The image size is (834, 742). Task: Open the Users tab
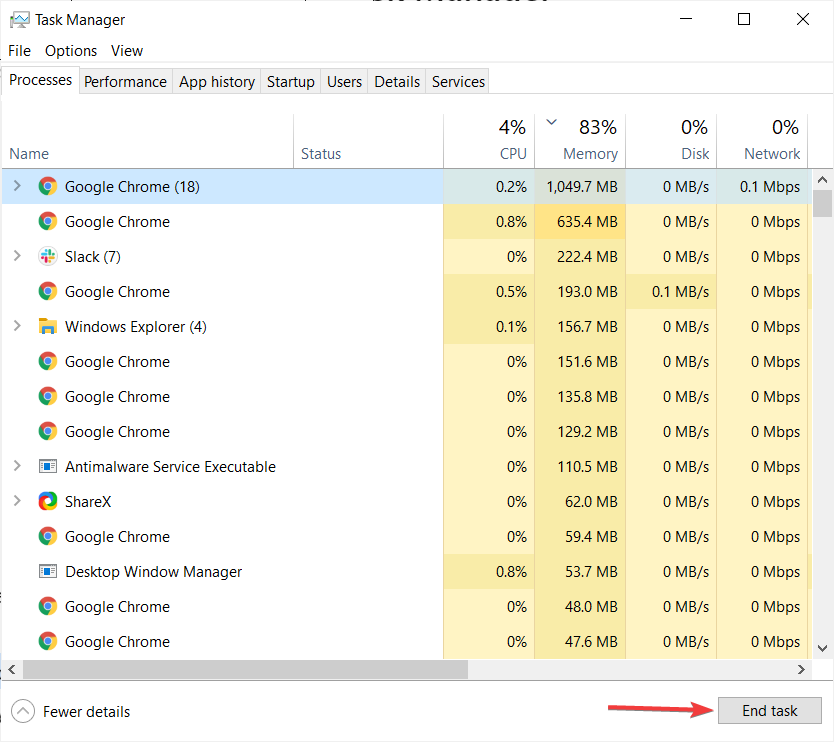(x=344, y=81)
